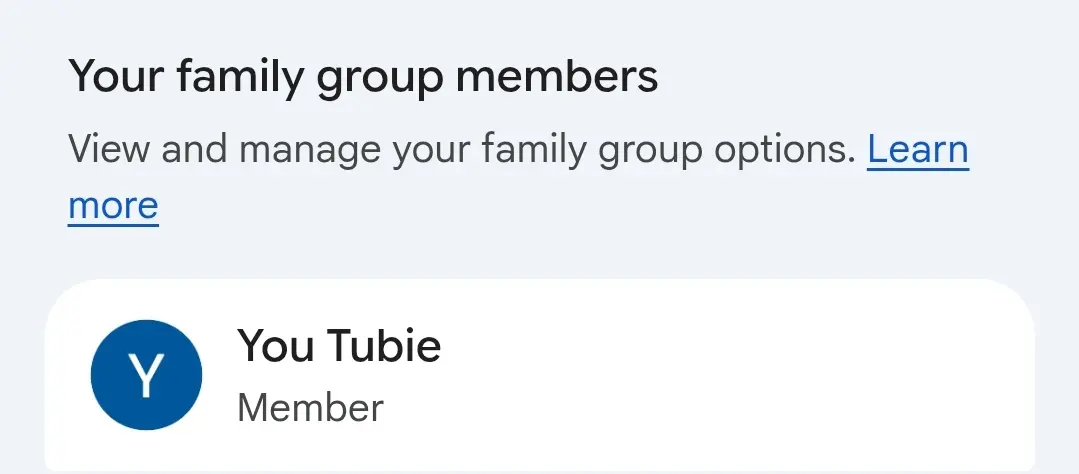View You Tubie's profile picture icon
The image size is (1079, 474).
point(146,375)
